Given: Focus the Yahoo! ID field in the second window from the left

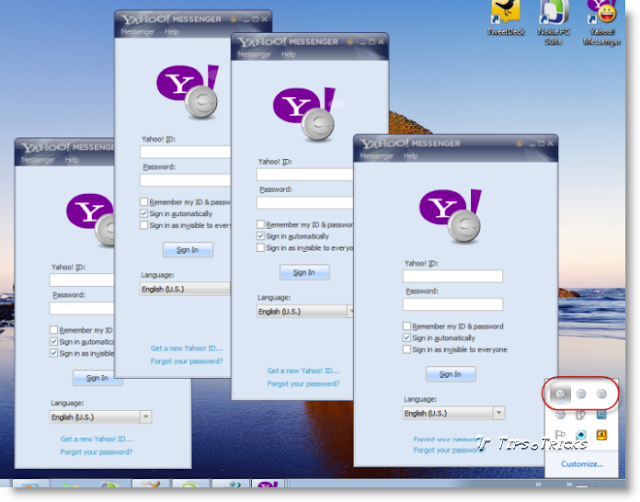Looking at the screenshot, I should coord(185,152).
